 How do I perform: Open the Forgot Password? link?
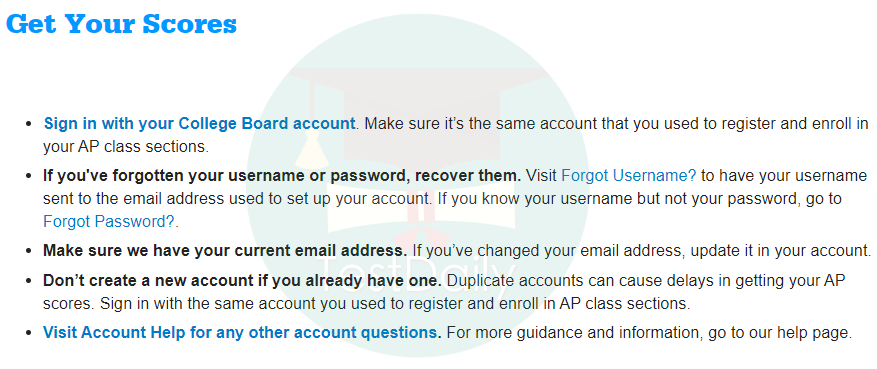[110, 221]
